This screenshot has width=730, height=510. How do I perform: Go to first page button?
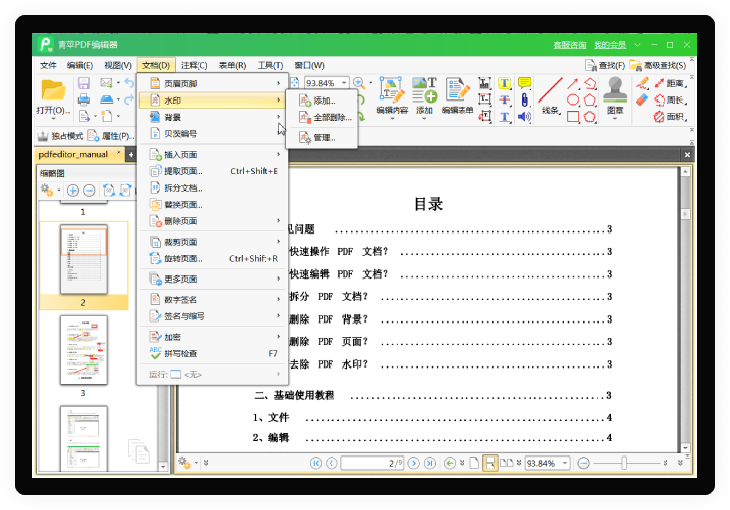pos(316,463)
